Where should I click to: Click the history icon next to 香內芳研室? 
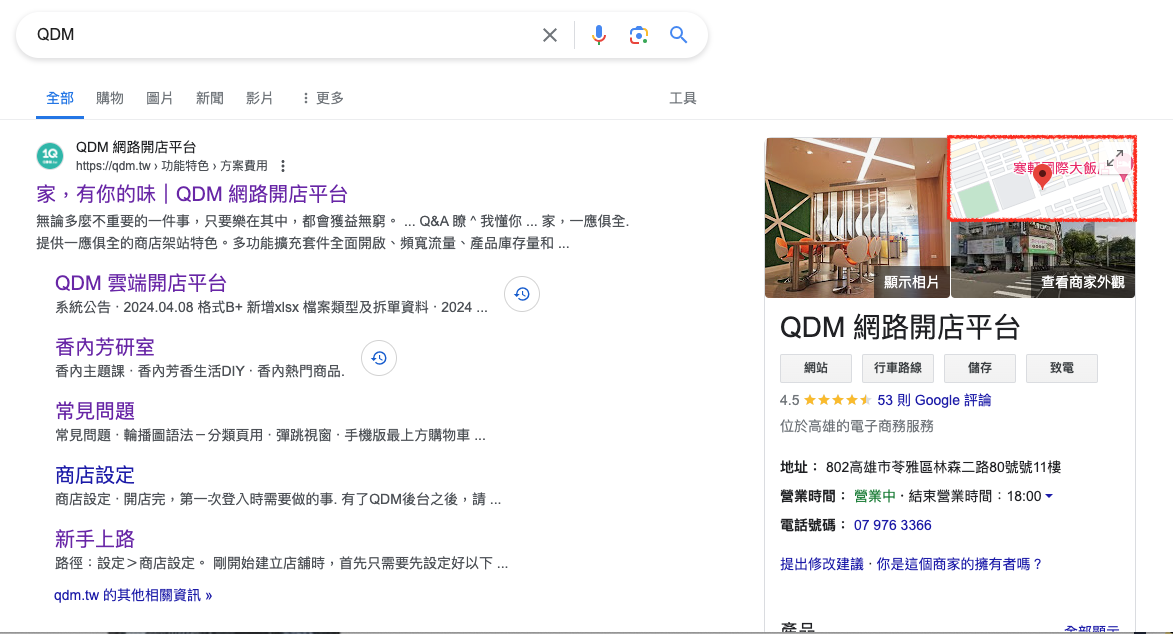pyautogui.click(x=379, y=358)
